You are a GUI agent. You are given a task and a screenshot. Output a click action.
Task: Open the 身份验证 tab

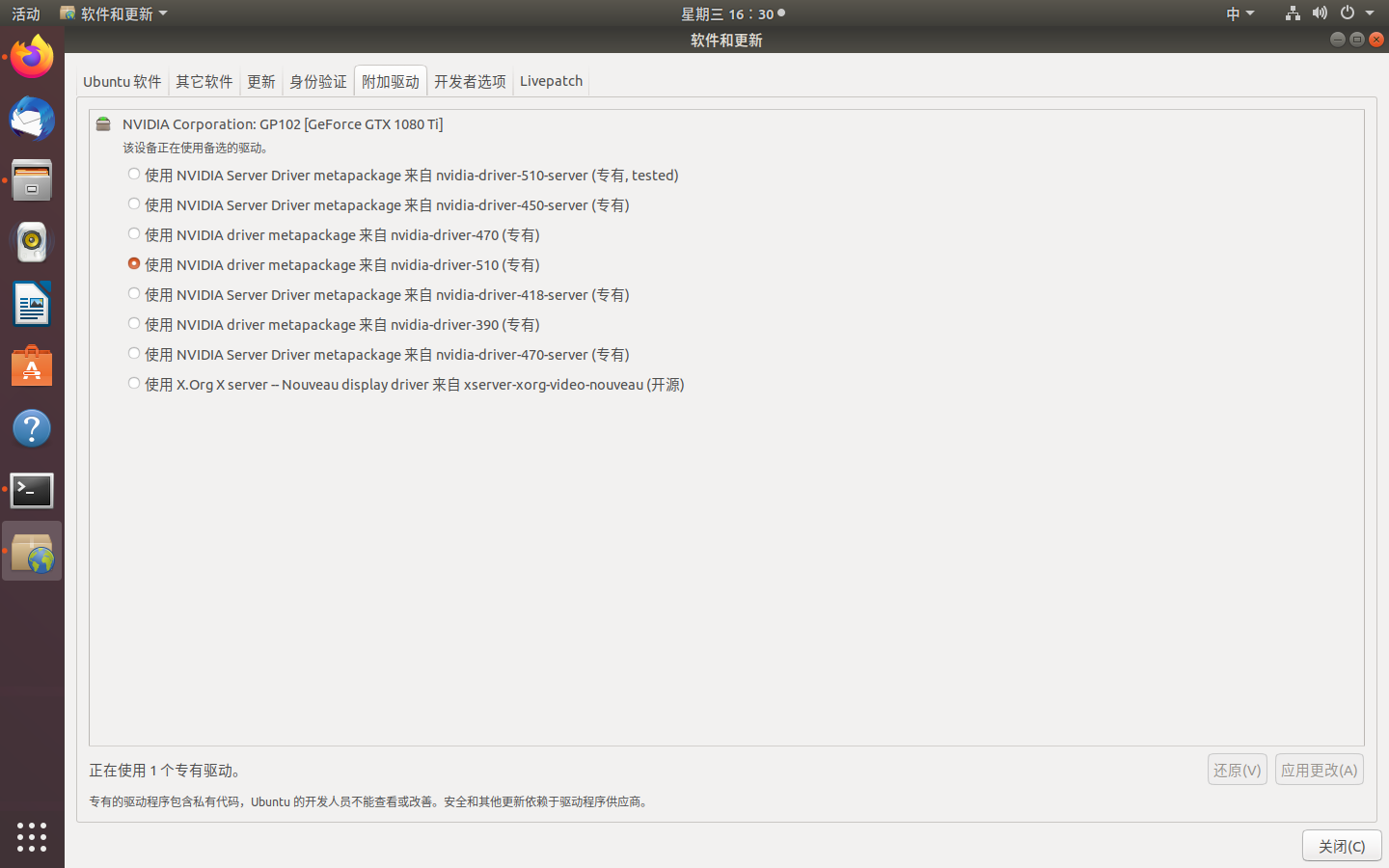pos(318,81)
